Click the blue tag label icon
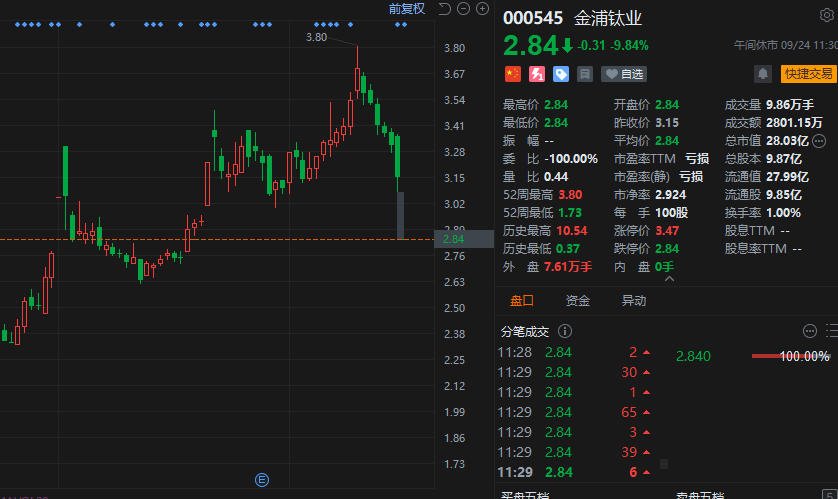 tap(561, 74)
